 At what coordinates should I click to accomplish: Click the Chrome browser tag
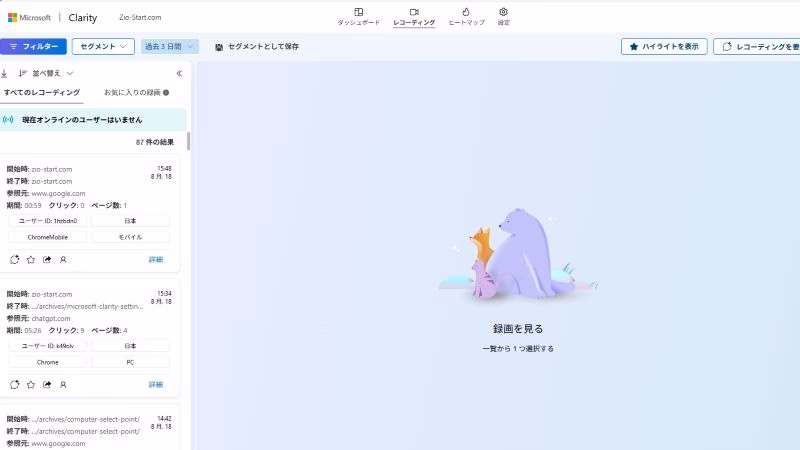(x=47, y=362)
